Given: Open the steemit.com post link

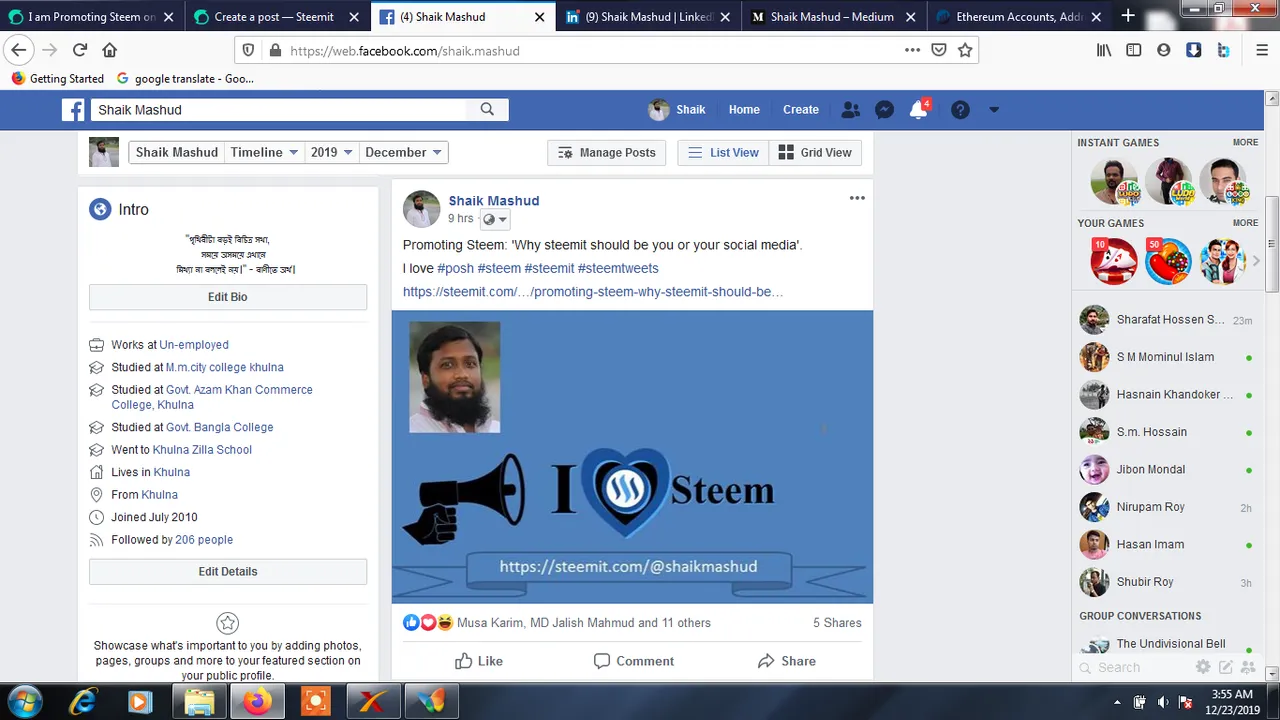Looking at the screenshot, I should pyautogui.click(x=593, y=292).
